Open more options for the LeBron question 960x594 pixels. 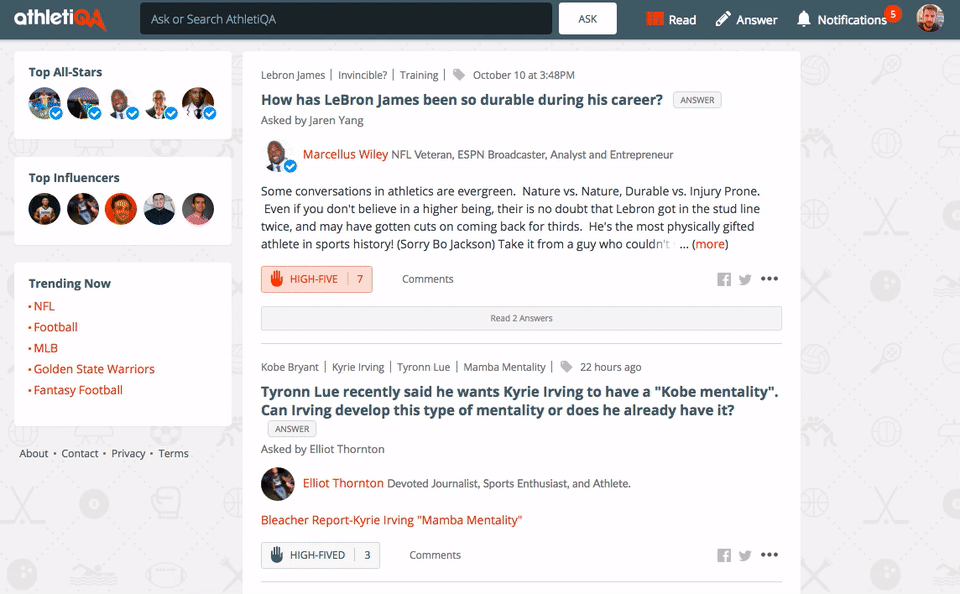769,279
